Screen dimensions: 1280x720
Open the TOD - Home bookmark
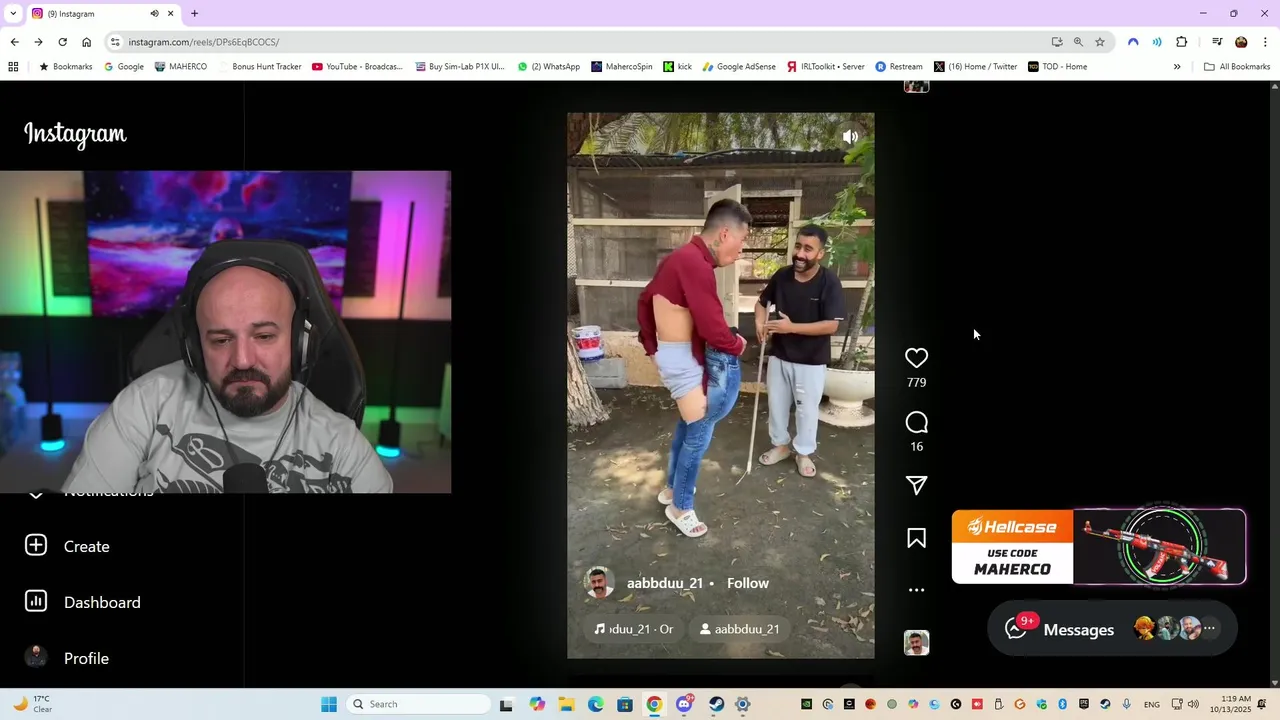(x=1058, y=67)
